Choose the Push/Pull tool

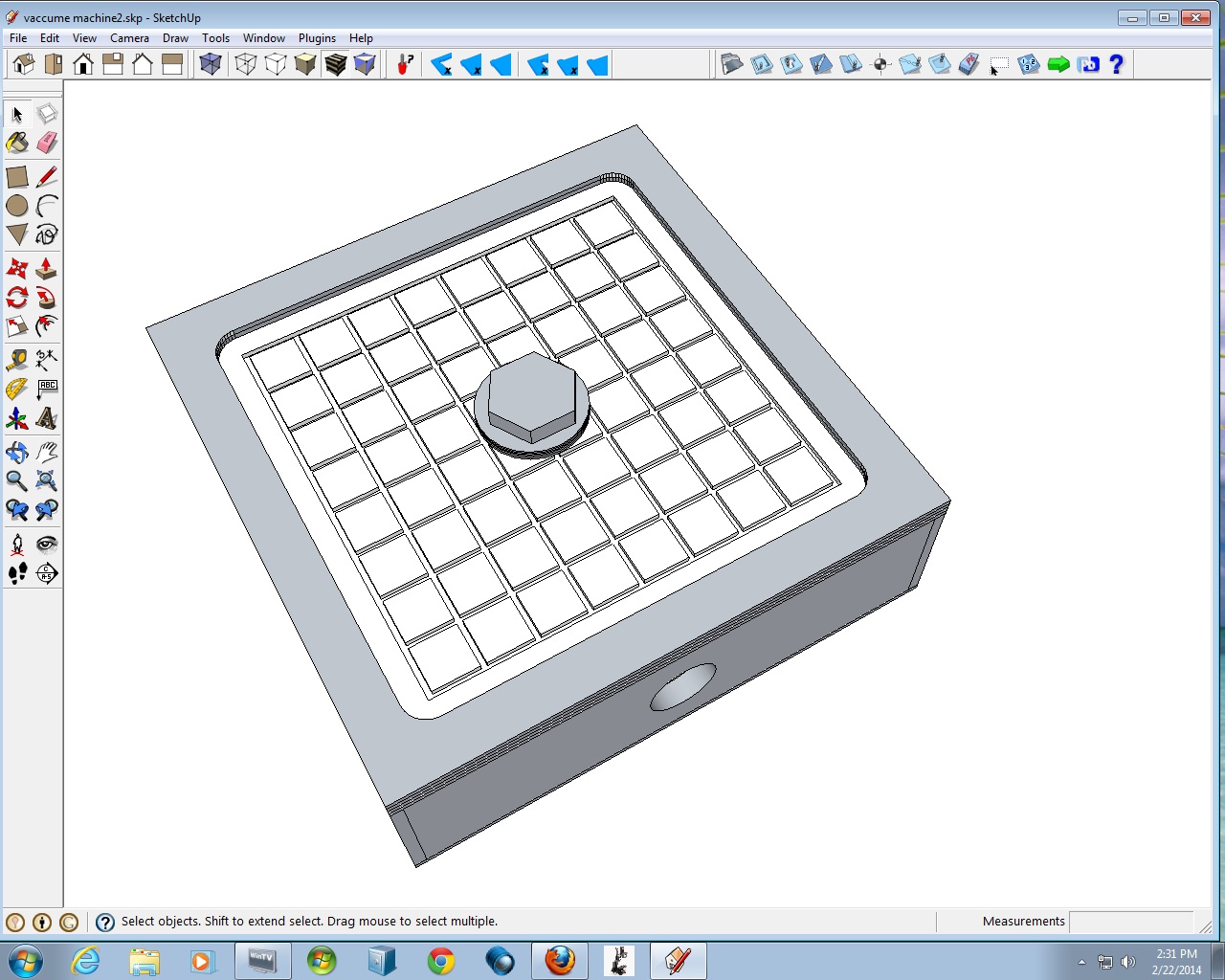tap(47, 269)
